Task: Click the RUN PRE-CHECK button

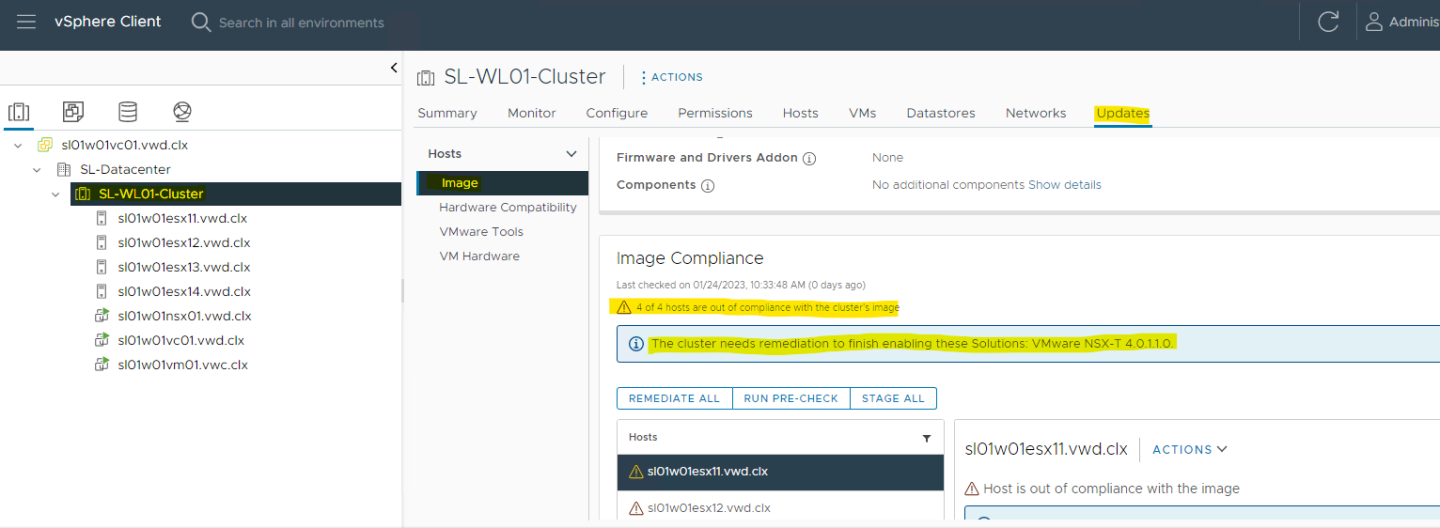Action: point(790,398)
